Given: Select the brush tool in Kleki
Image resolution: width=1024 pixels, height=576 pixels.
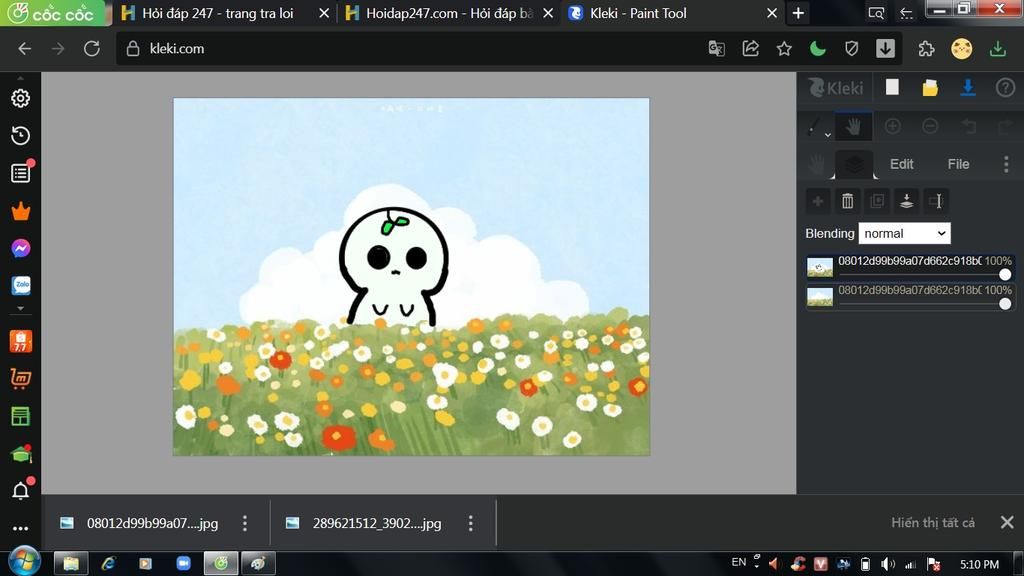Looking at the screenshot, I should pyautogui.click(x=816, y=127).
